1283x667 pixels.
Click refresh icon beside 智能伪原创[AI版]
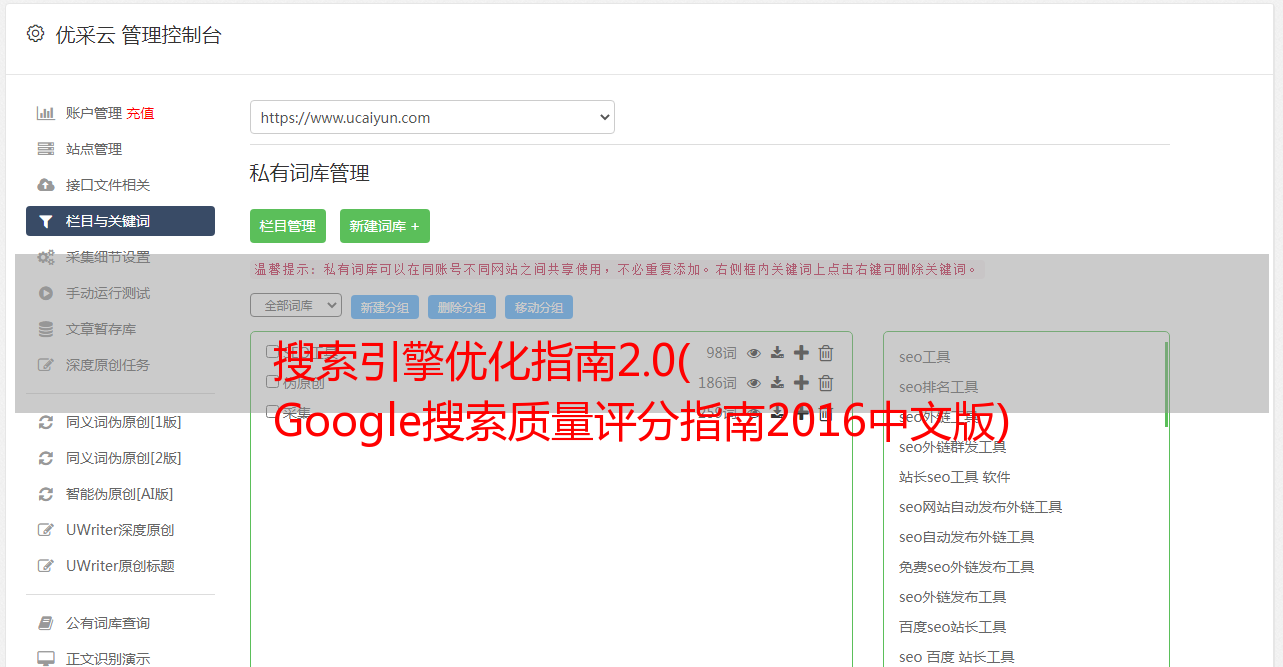tap(45, 494)
